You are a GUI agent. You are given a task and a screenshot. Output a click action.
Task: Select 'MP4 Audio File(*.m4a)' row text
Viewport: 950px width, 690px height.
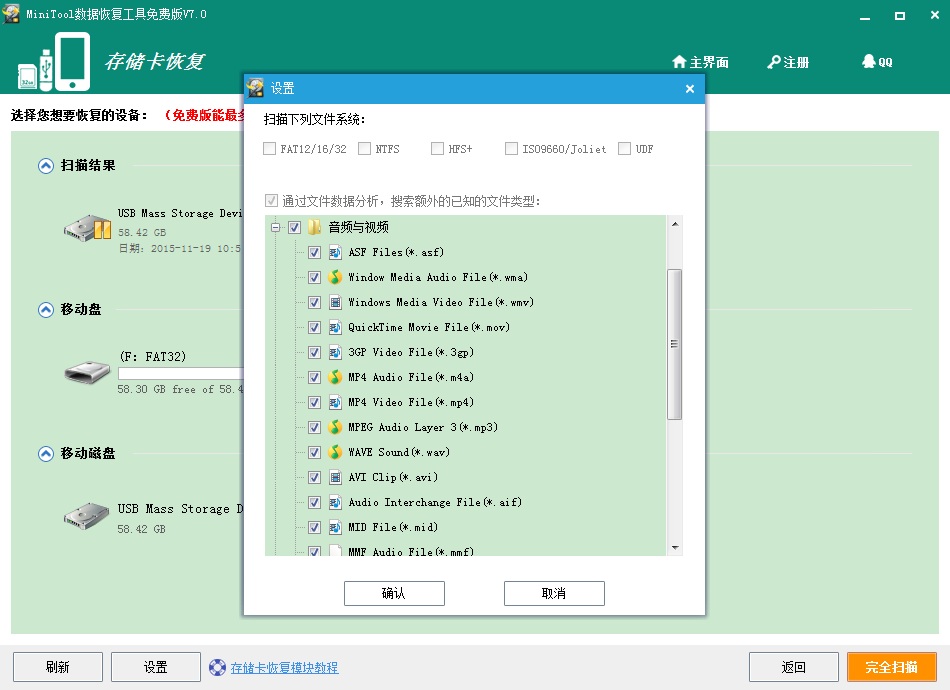[411, 377]
